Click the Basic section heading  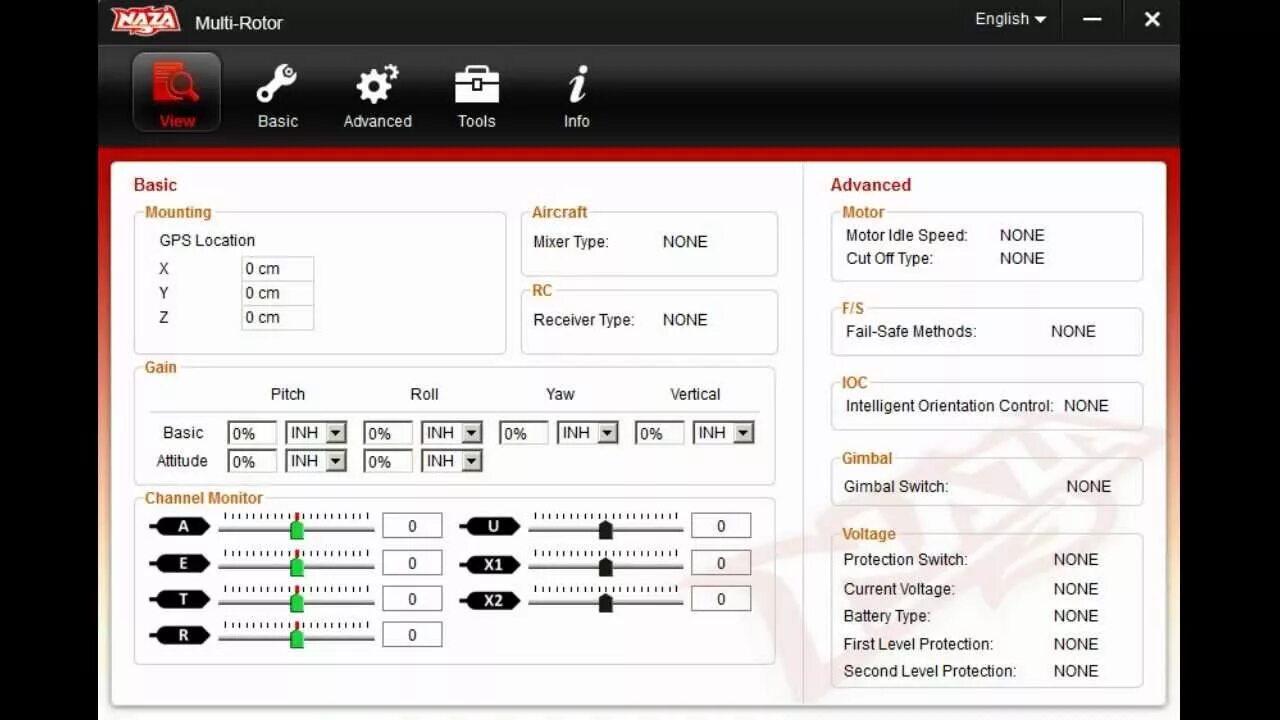(x=155, y=185)
